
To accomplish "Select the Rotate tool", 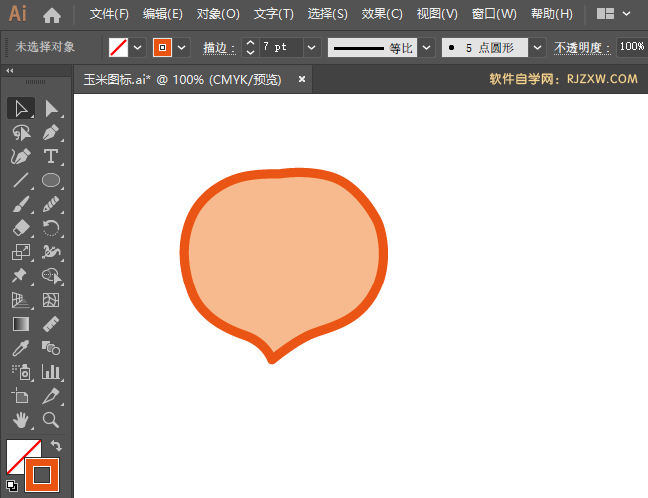I will pos(51,228).
